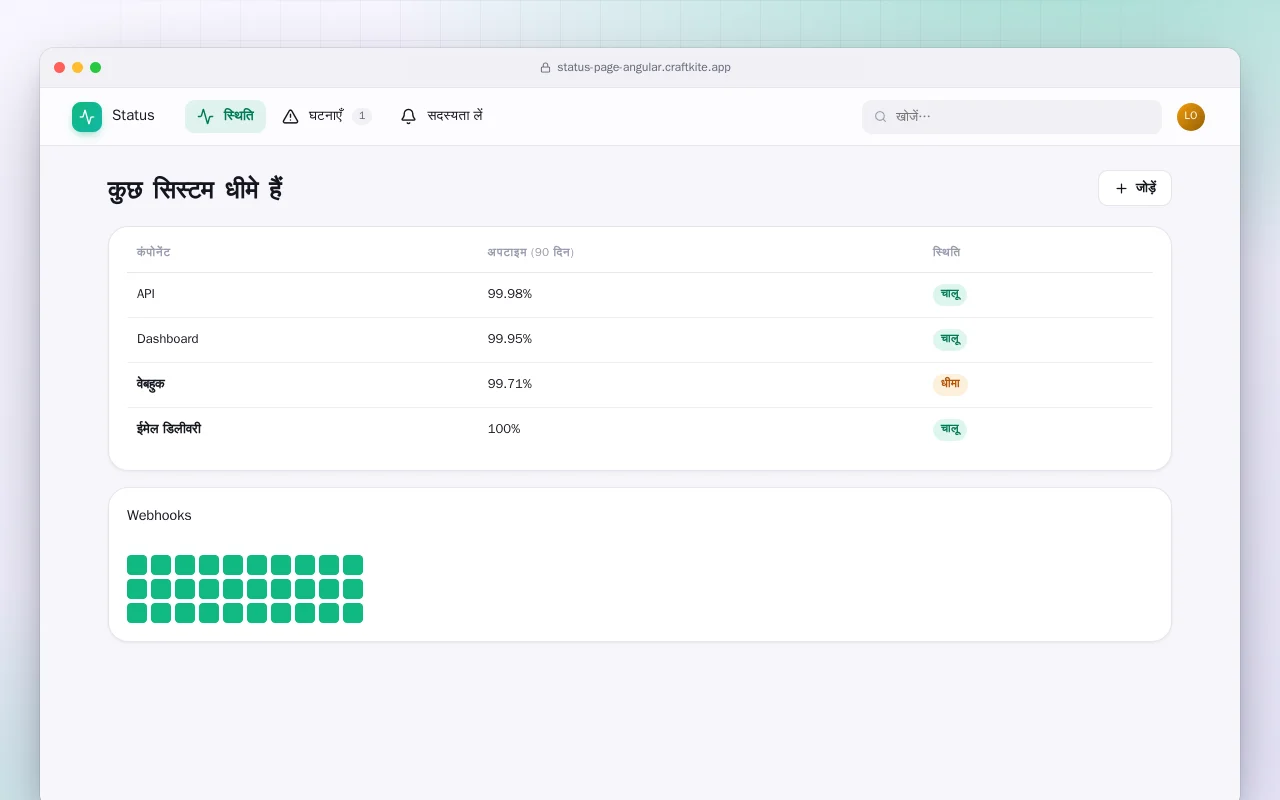Click the चालू status badge for API
1280x800 pixels.
point(950,294)
